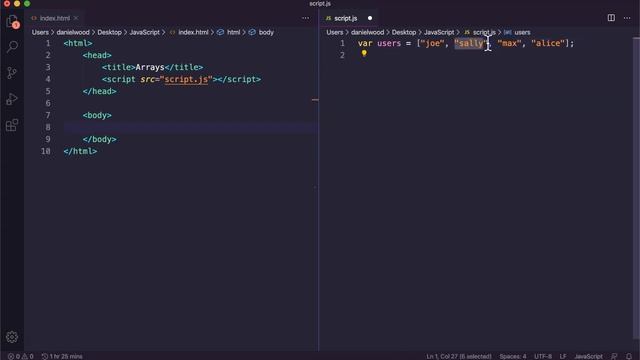
Task: Click the </body> closing tag on line 9
Action: 100,139
